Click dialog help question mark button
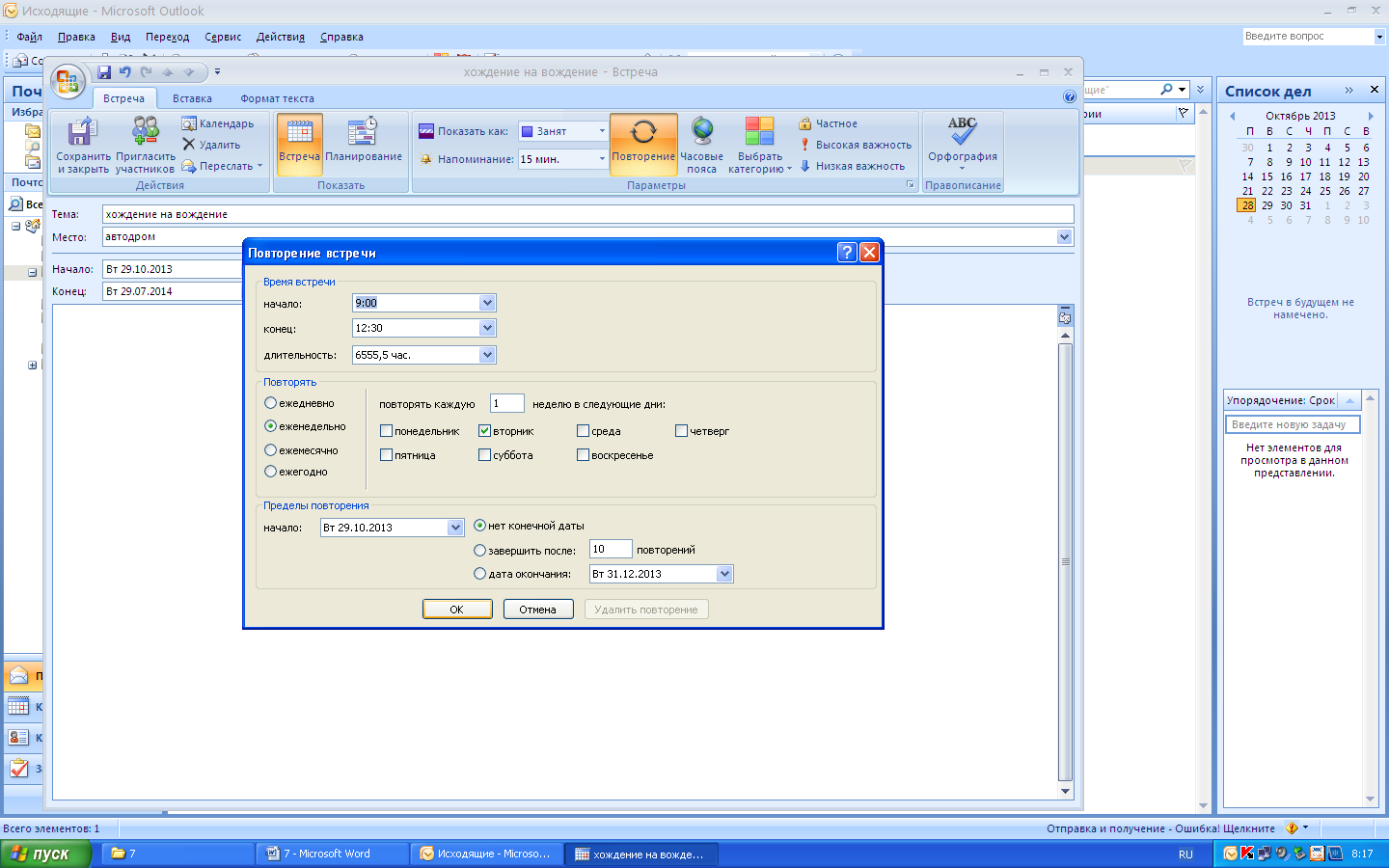 847,253
